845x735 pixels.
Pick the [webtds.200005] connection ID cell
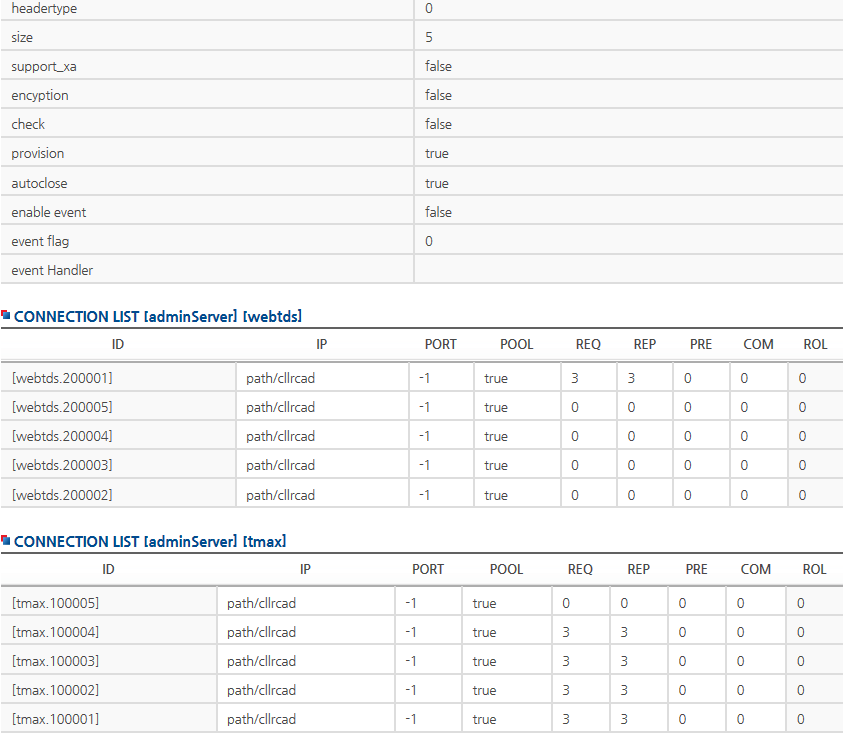[x=62, y=407]
